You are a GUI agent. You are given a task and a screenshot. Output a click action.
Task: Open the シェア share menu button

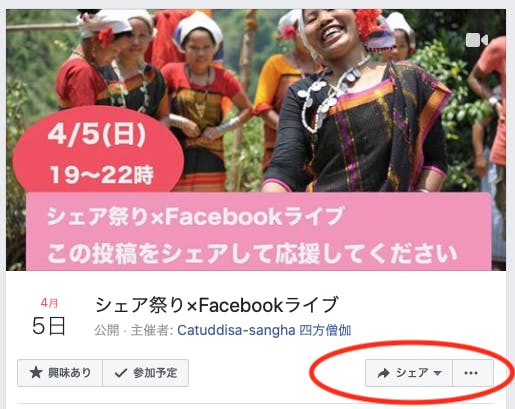(x=409, y=373)
